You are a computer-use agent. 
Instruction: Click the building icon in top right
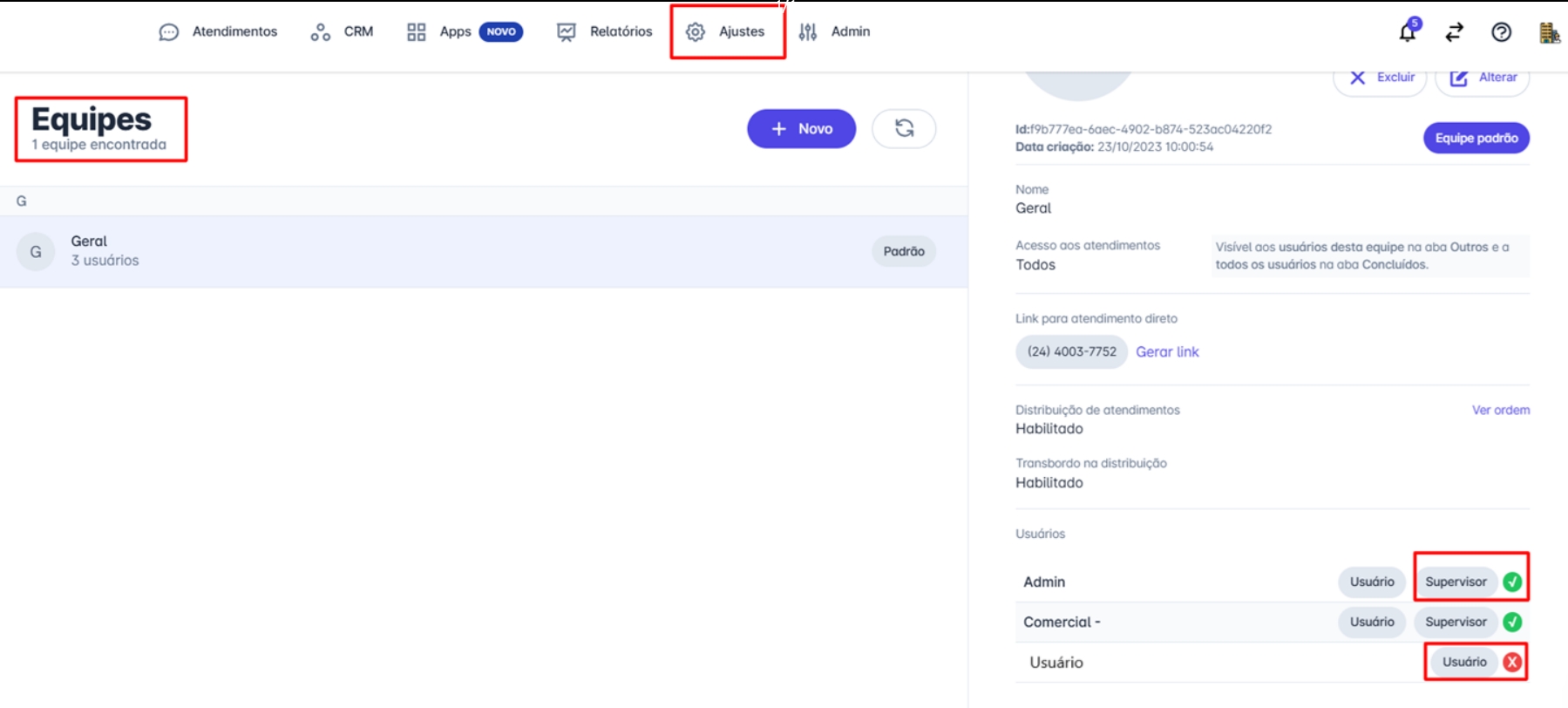pyautogui.click(x=1549, y=32)
